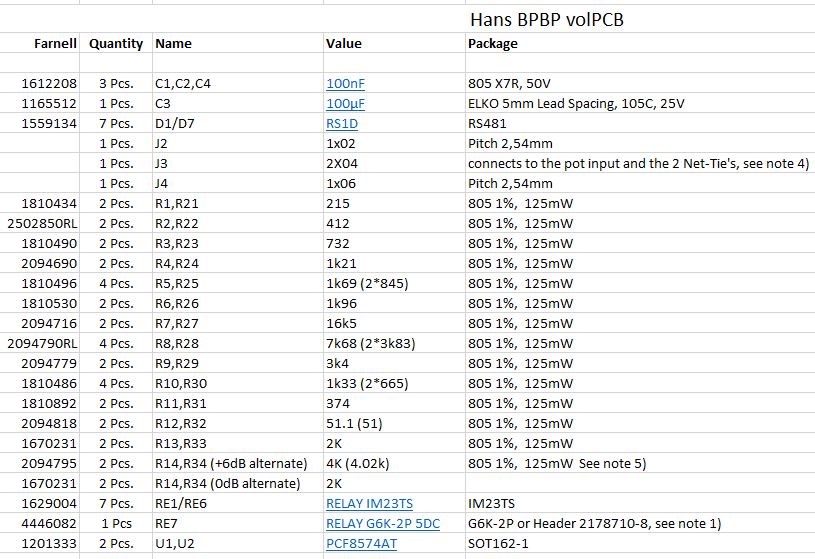Screen dimensions: 815x559
Task: Follow the RS1D diode link
Action: pyautogui.click(x=341, y=124)
